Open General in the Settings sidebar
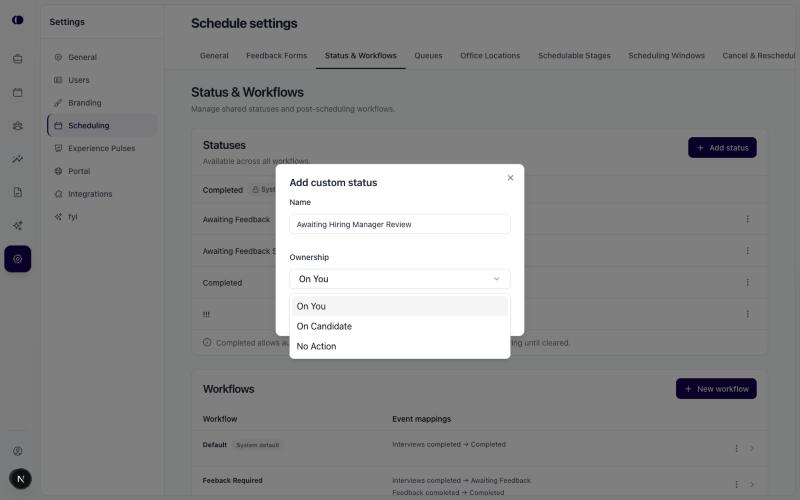This screenshot has height=500, width=800. 102,57
